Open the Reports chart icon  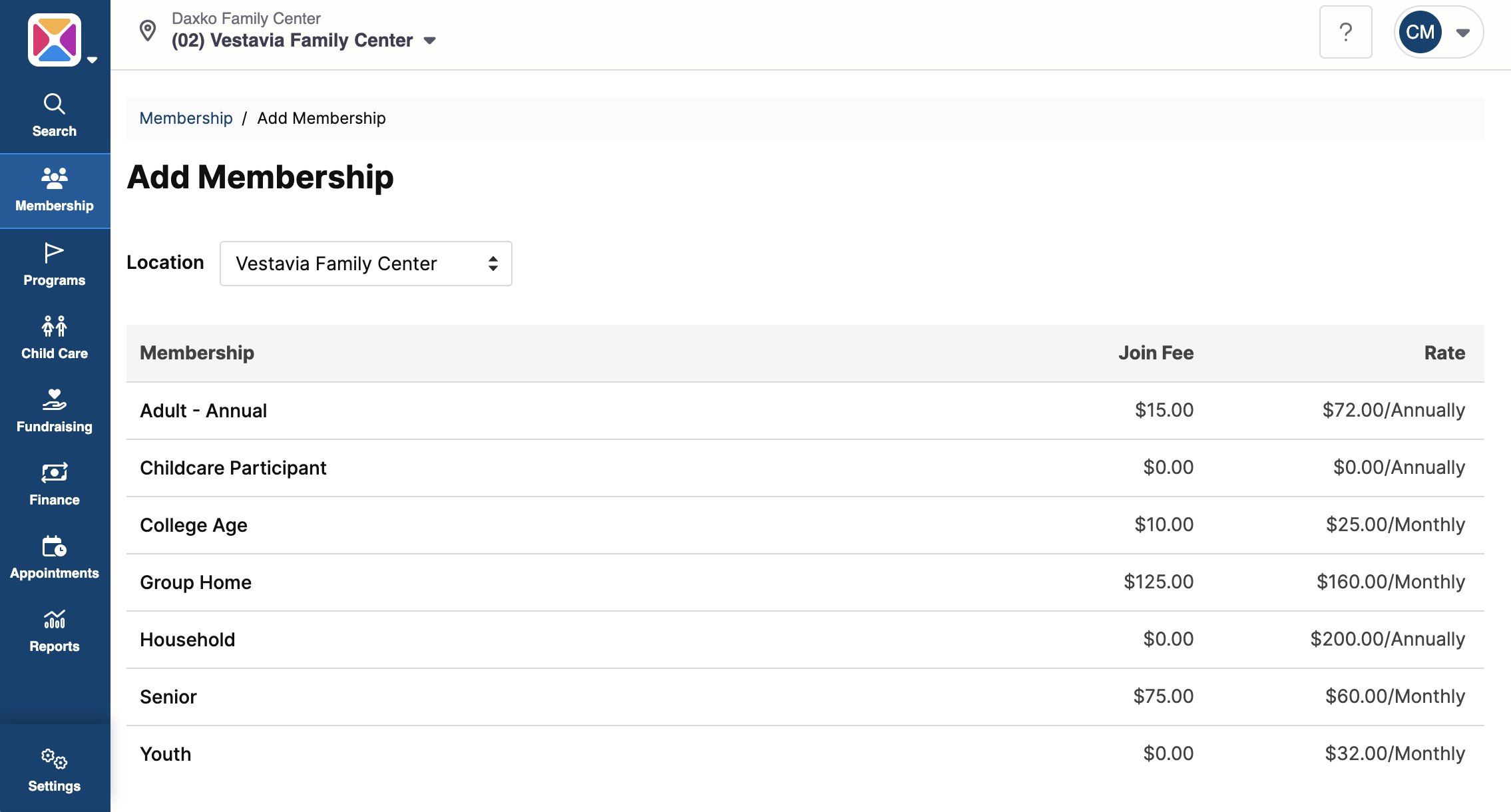54,619
